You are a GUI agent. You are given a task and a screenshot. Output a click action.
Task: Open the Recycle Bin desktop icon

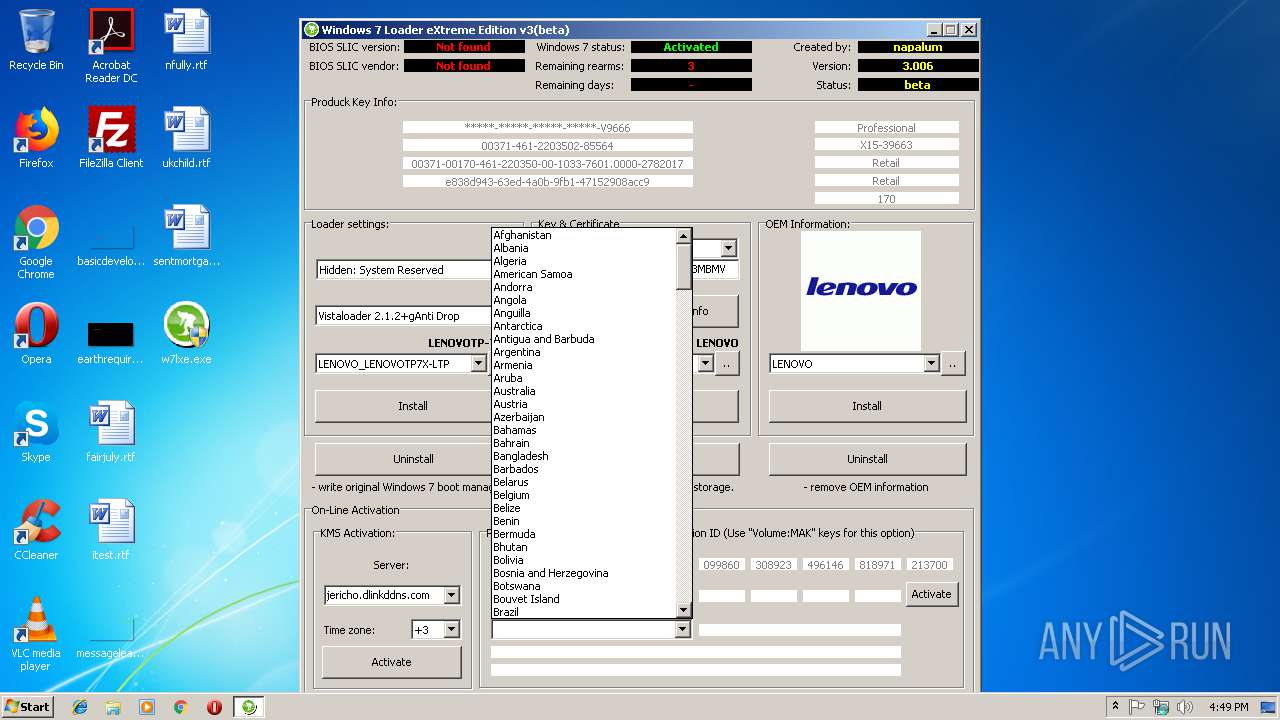[36, 40]
